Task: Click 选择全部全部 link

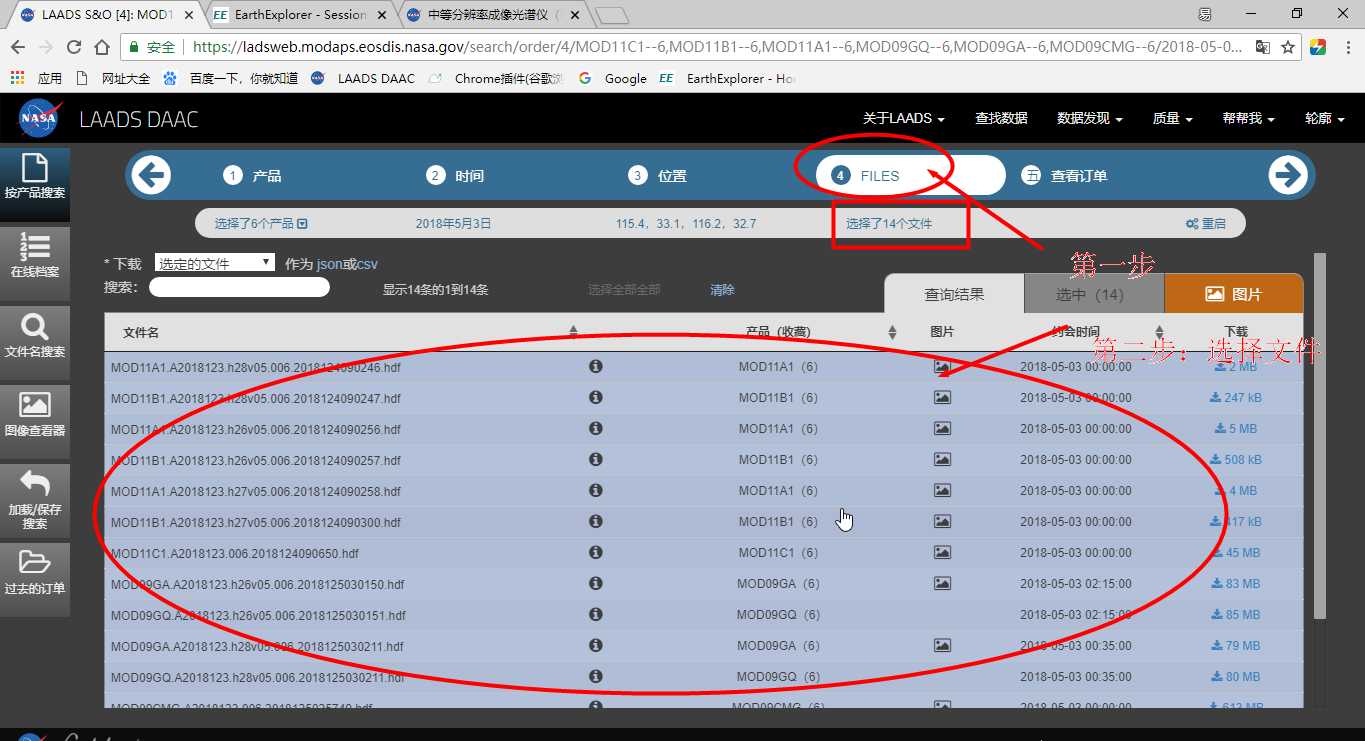Action: pos(624,290)
